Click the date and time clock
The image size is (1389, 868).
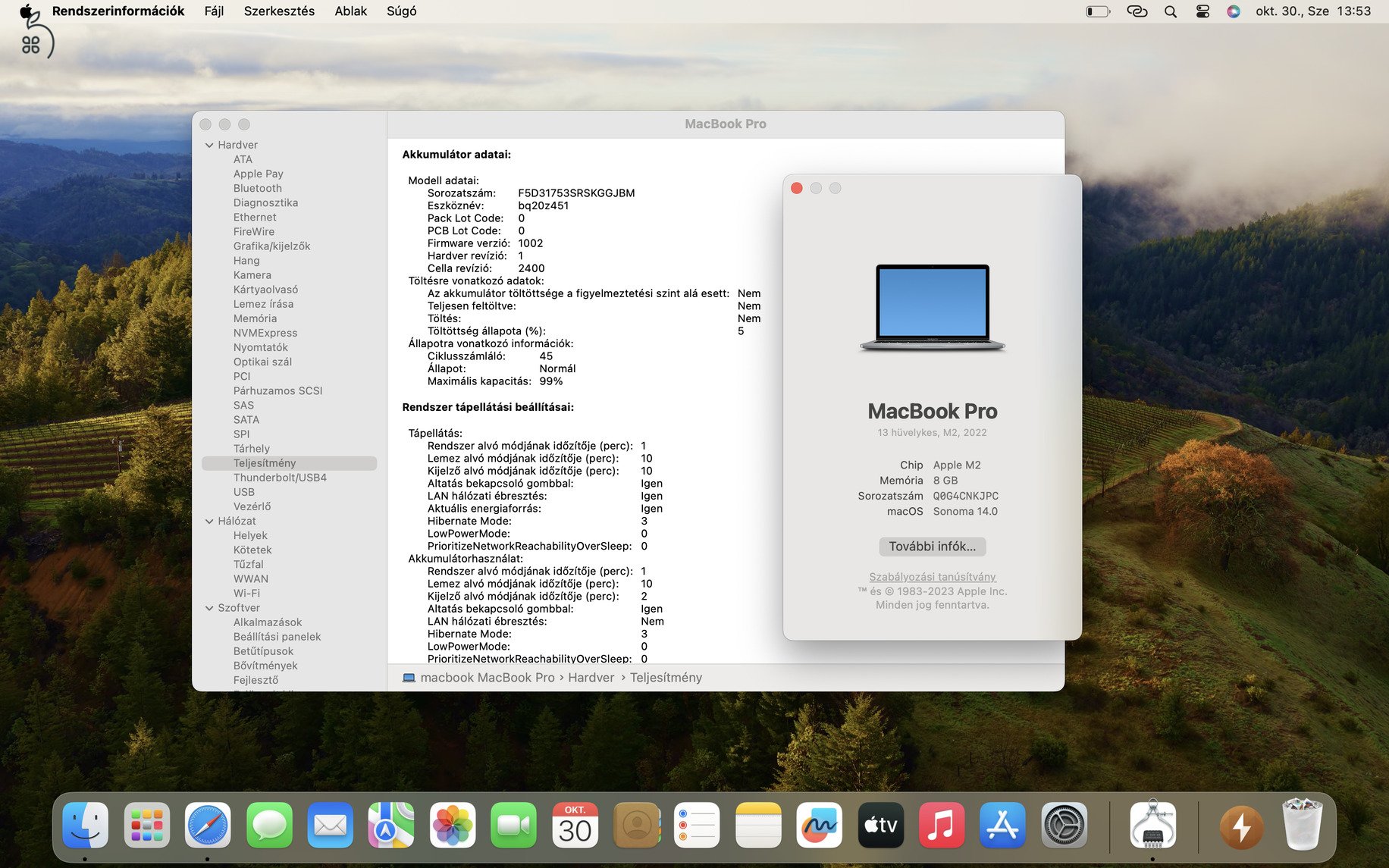coord(1313,11)
